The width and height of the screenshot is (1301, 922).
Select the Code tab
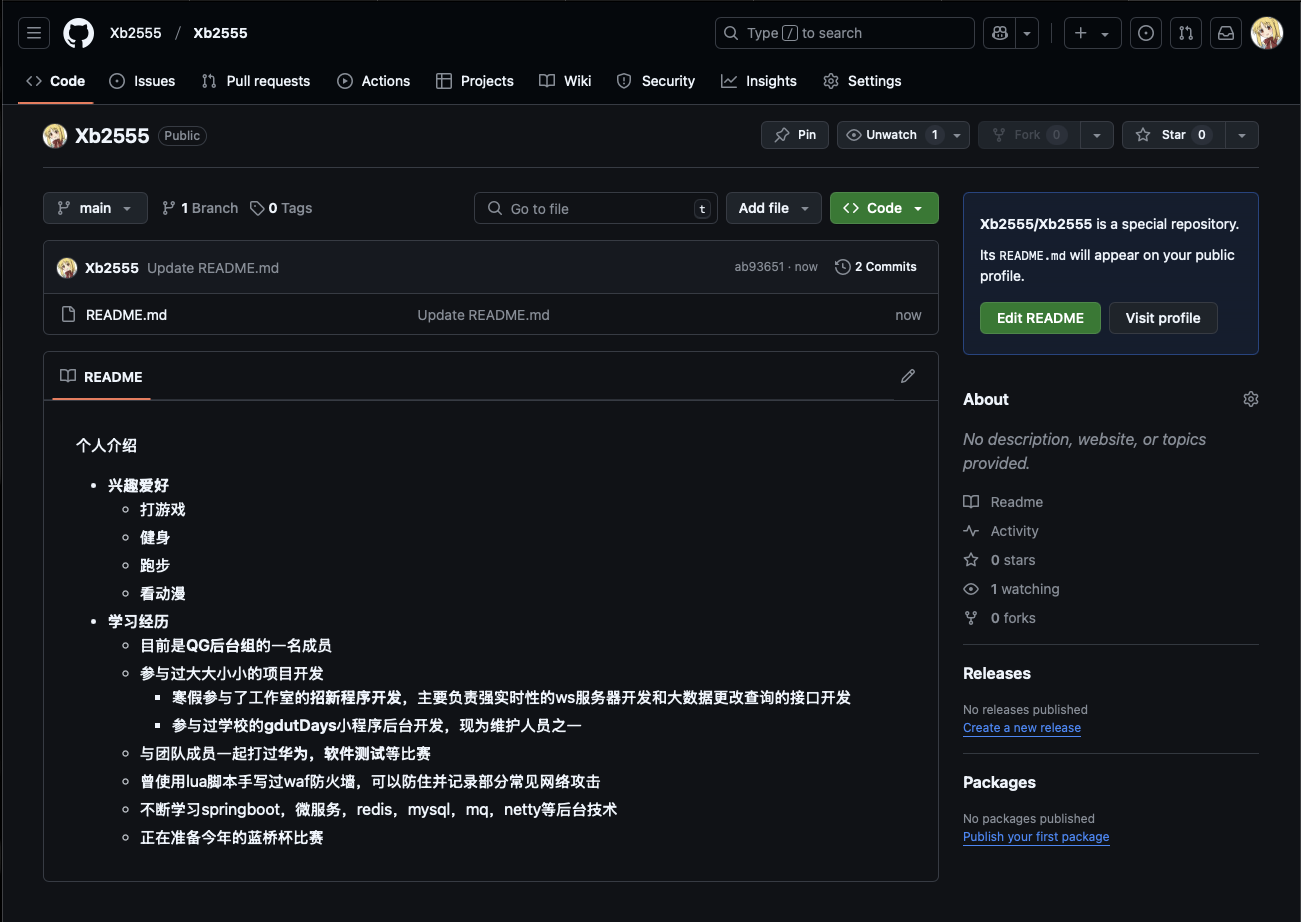pos(56,81)
